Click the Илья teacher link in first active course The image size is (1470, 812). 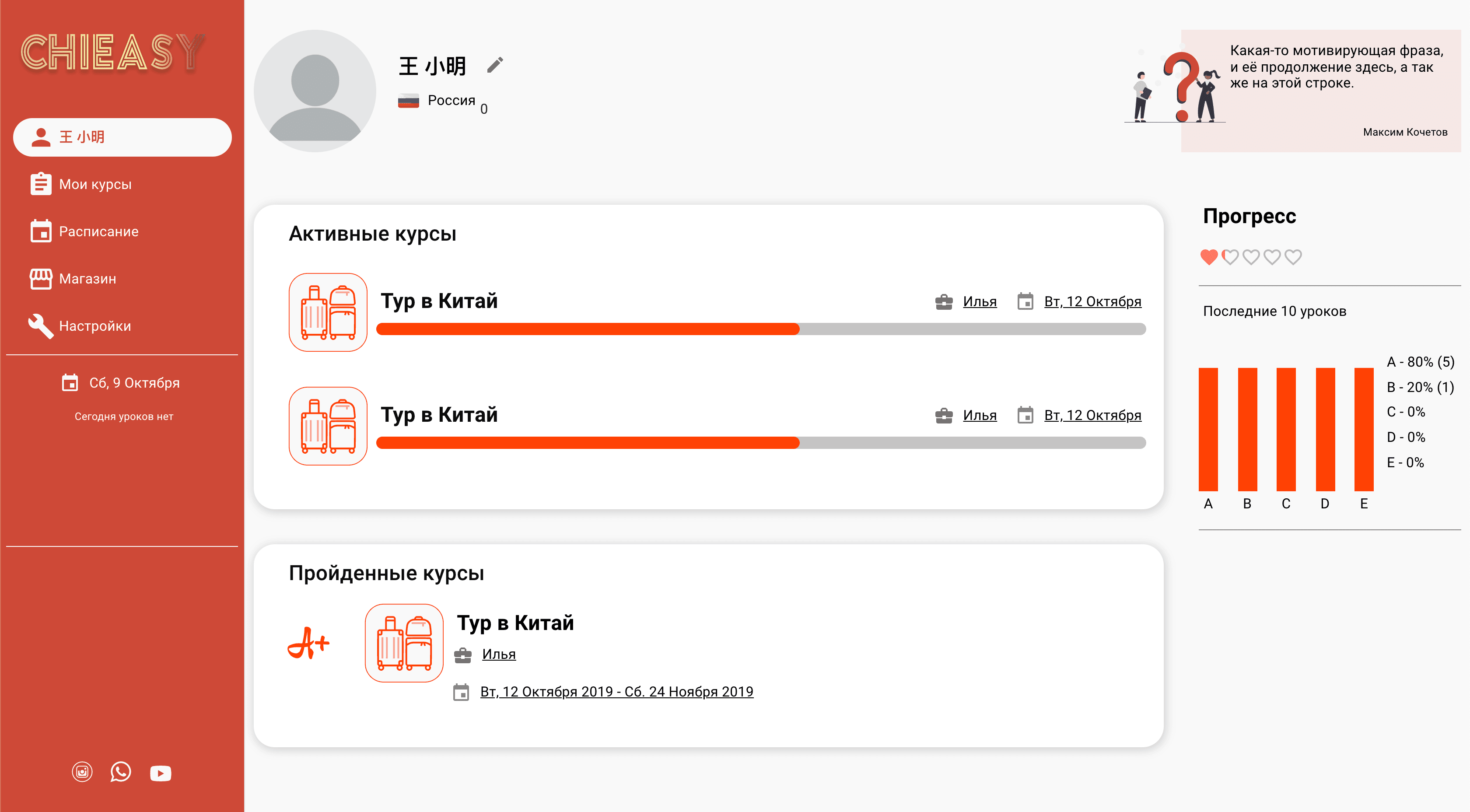pos(979,302)
